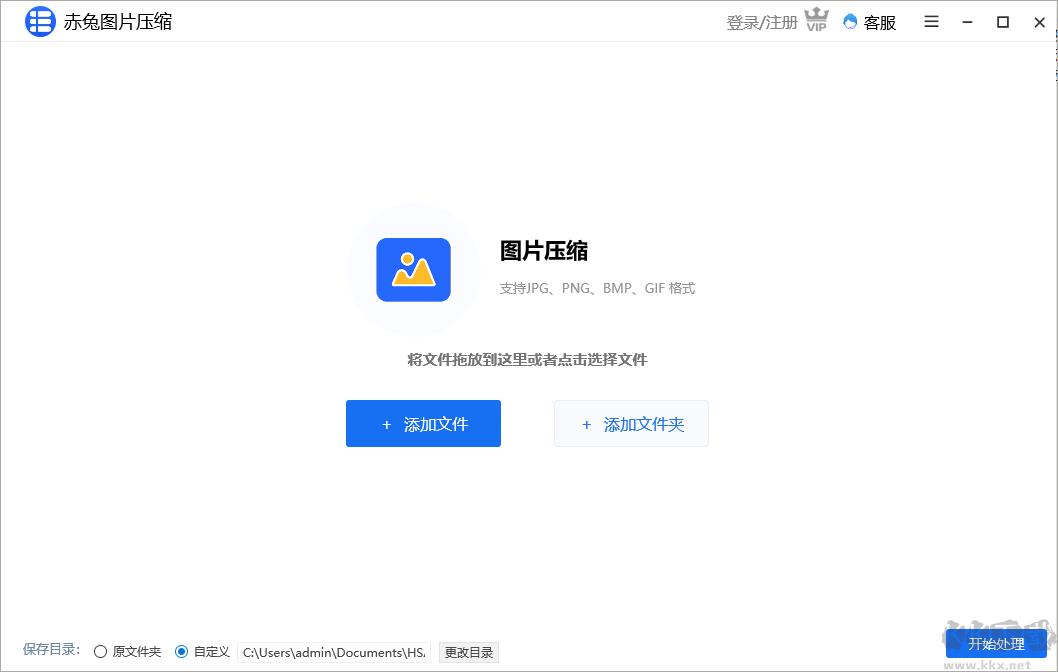Click the 客服 customer service entry
The width and height of the screenshot is (1058, 672).
(x=878, y=22)
